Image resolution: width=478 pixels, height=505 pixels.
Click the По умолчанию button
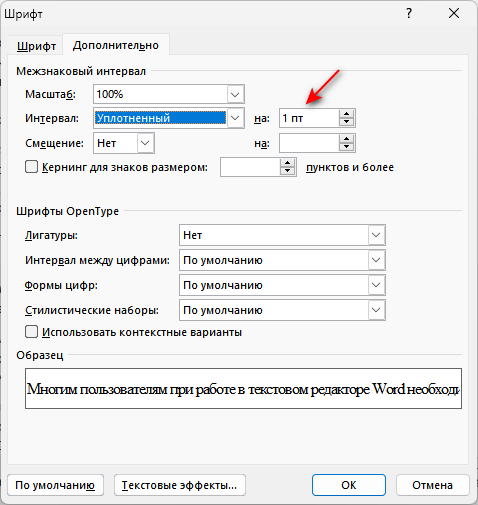(x=55, y=485)
